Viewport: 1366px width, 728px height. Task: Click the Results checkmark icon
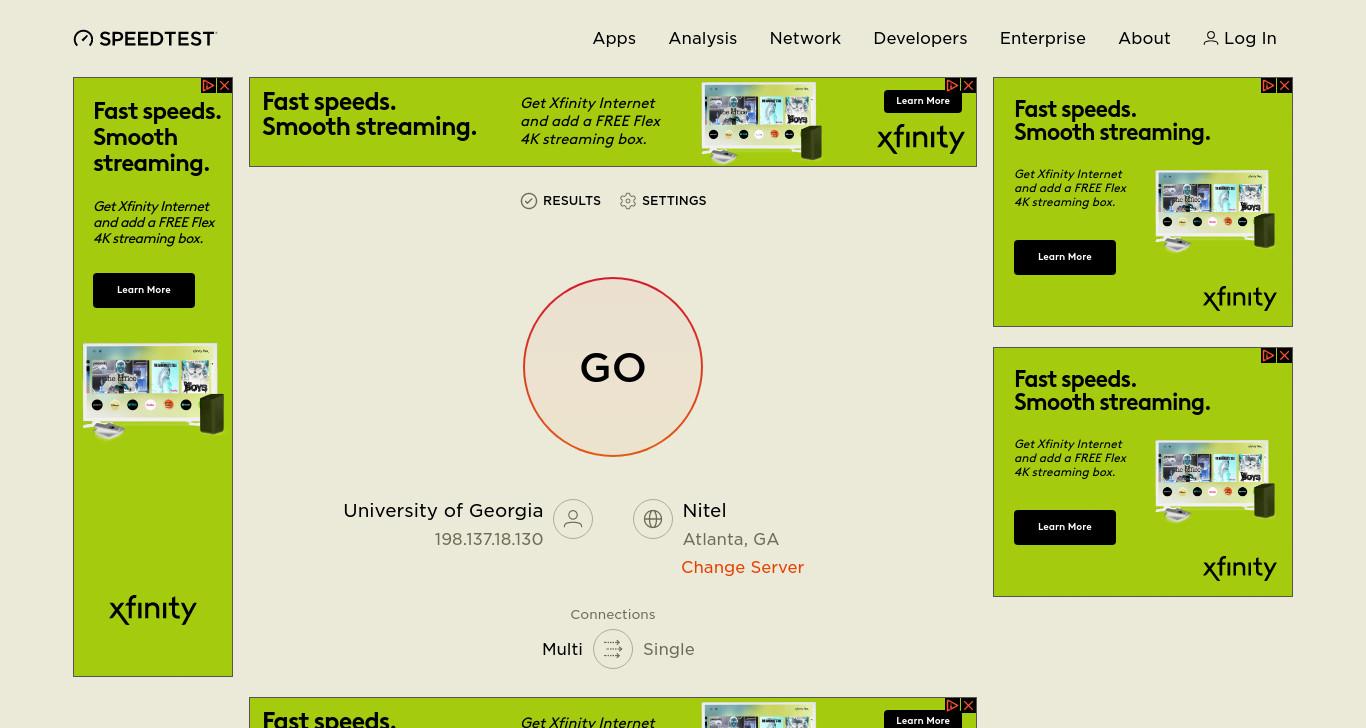529,201
